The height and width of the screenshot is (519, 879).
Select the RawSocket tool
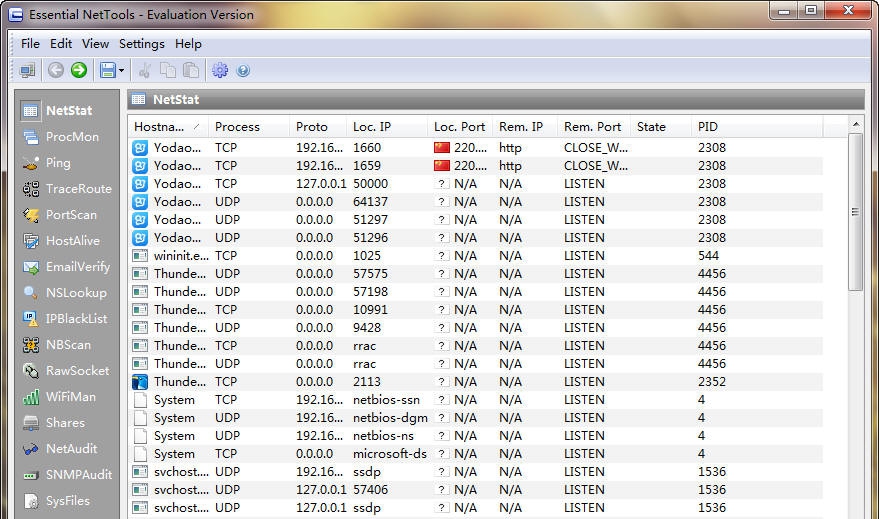tap(76, 371)
